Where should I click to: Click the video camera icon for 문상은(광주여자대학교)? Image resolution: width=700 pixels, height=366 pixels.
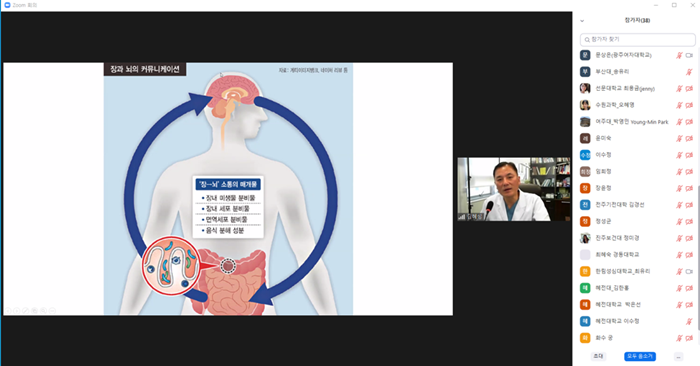689,55
